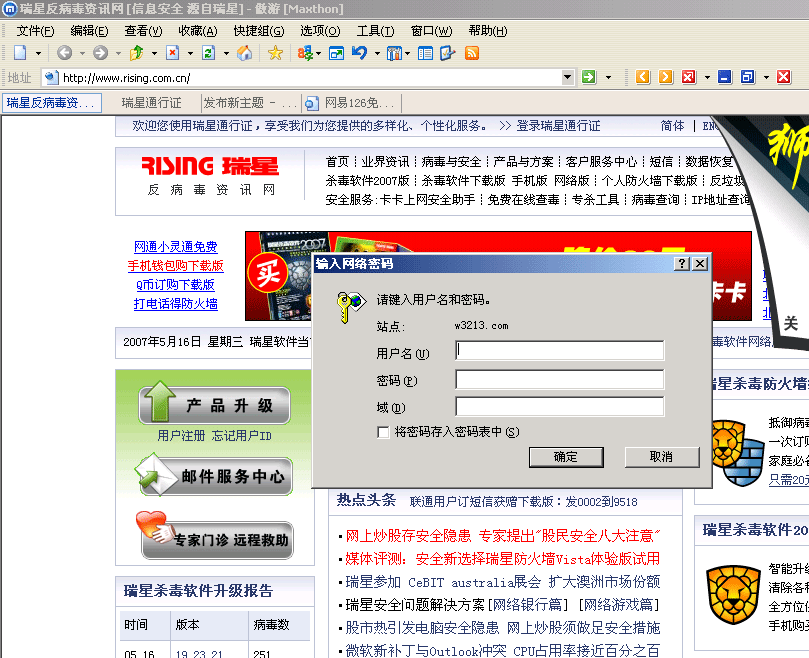Open the 选项(O) menu

click(320, 31)
